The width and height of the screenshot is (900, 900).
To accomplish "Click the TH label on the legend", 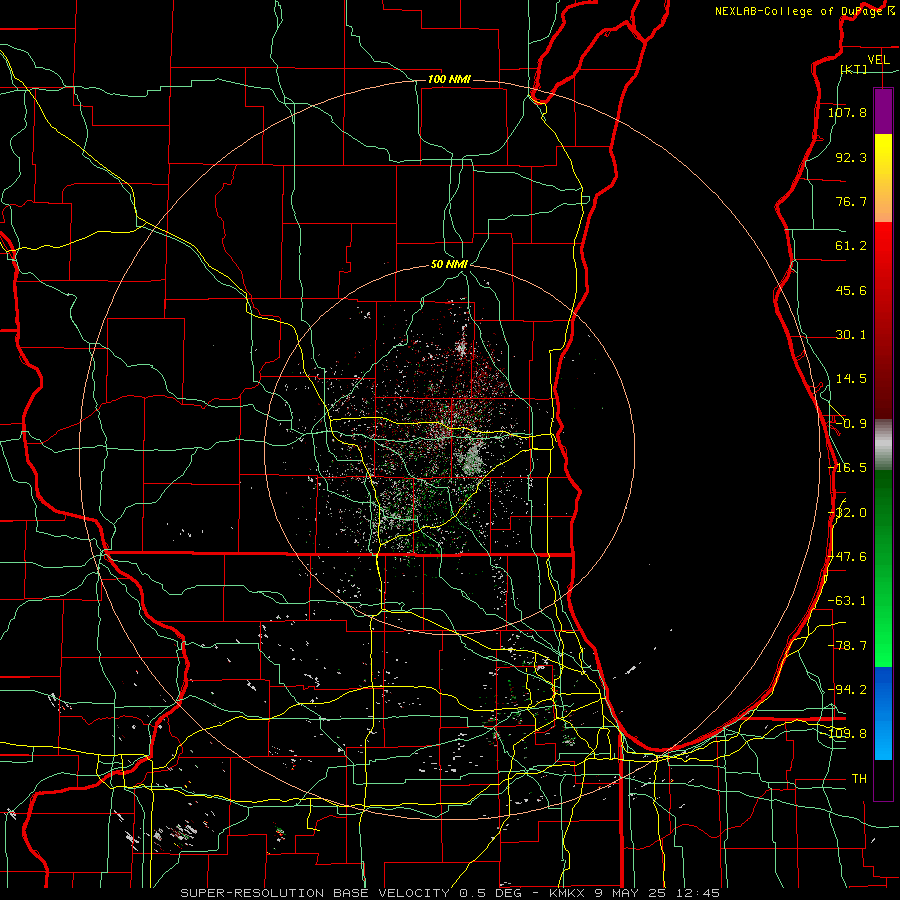I will coord(859,778).
